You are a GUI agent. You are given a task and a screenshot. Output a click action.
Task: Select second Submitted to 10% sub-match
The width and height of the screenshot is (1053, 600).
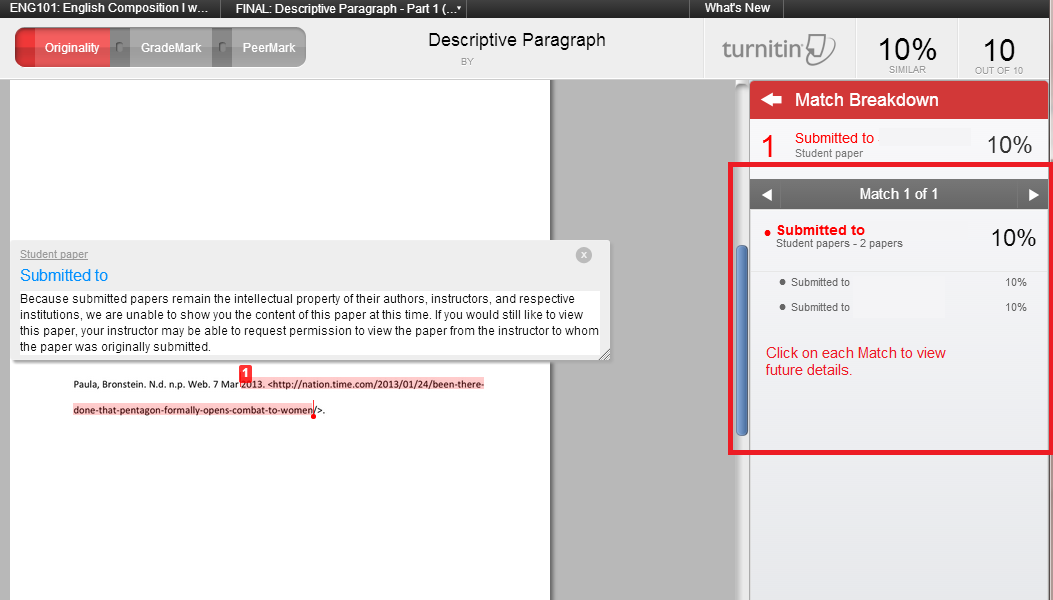pos(903,307)
